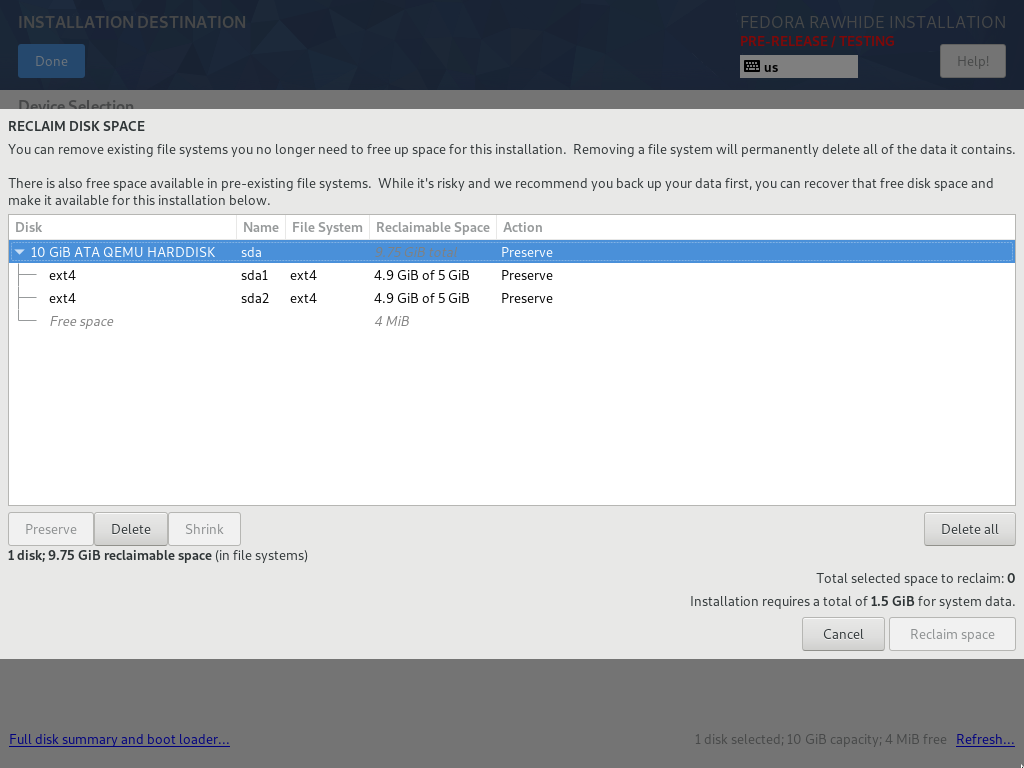Screen dimensions: 1024x768
Task: Click the PRE-RELEASE / TESTING label
Action: [817, 41]
